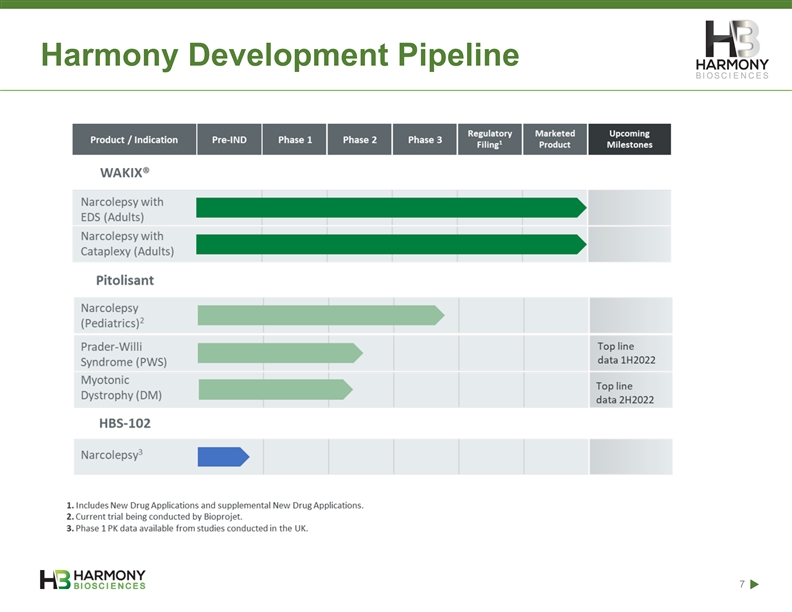Select the Phase 1 column header
792x612 pixels.
click(294, 139)
